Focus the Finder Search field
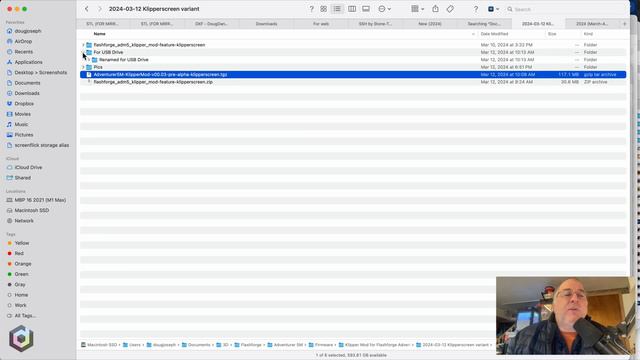 tap(565, 9)
